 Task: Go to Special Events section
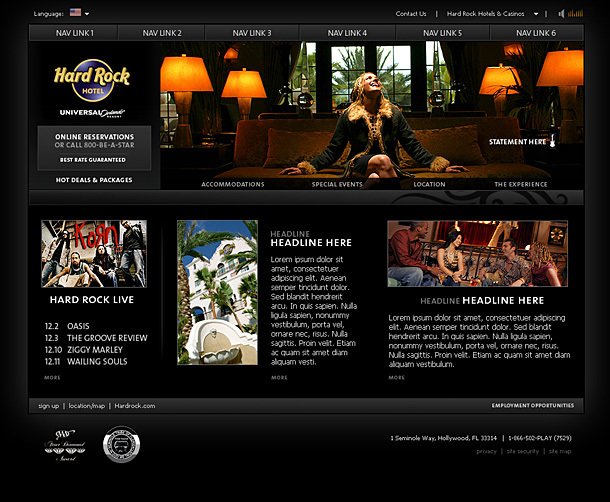(x=337, y=184)
